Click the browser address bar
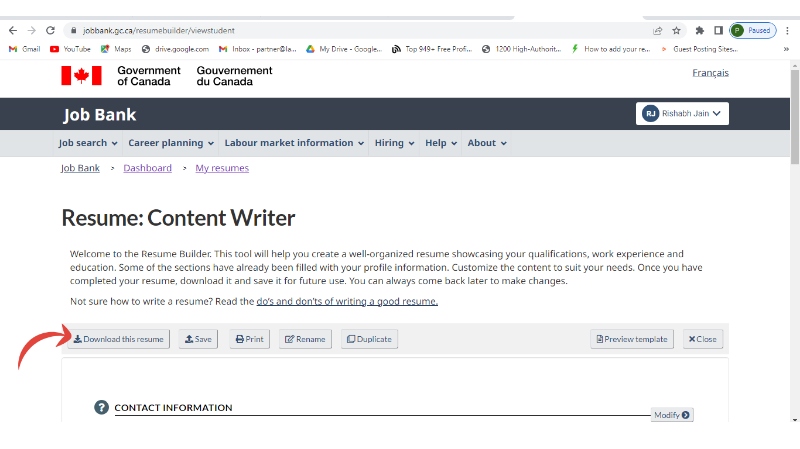The image size is (800, 449). coord(350,31)
